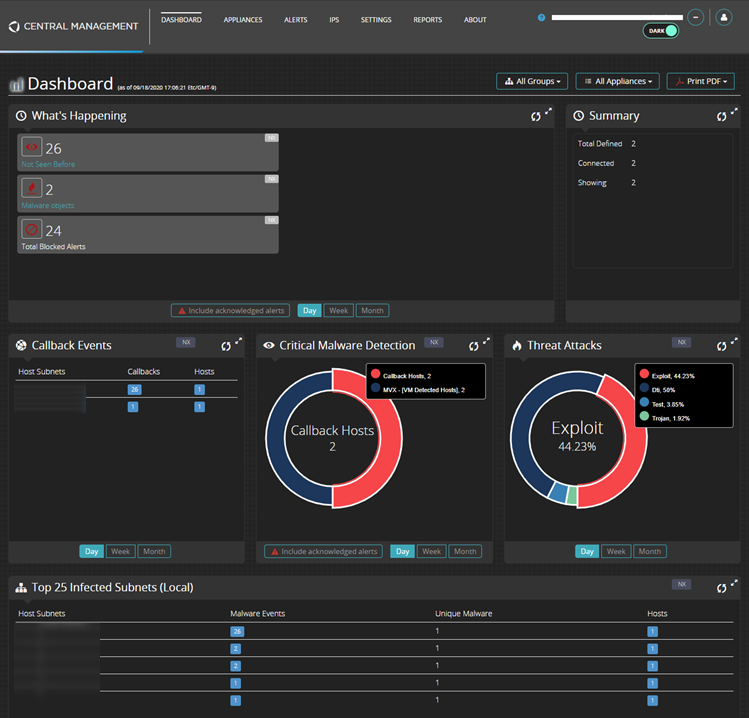749x718 pixels.
Task: Refresh the Threat Attacks panel
Action: [721, 346]
